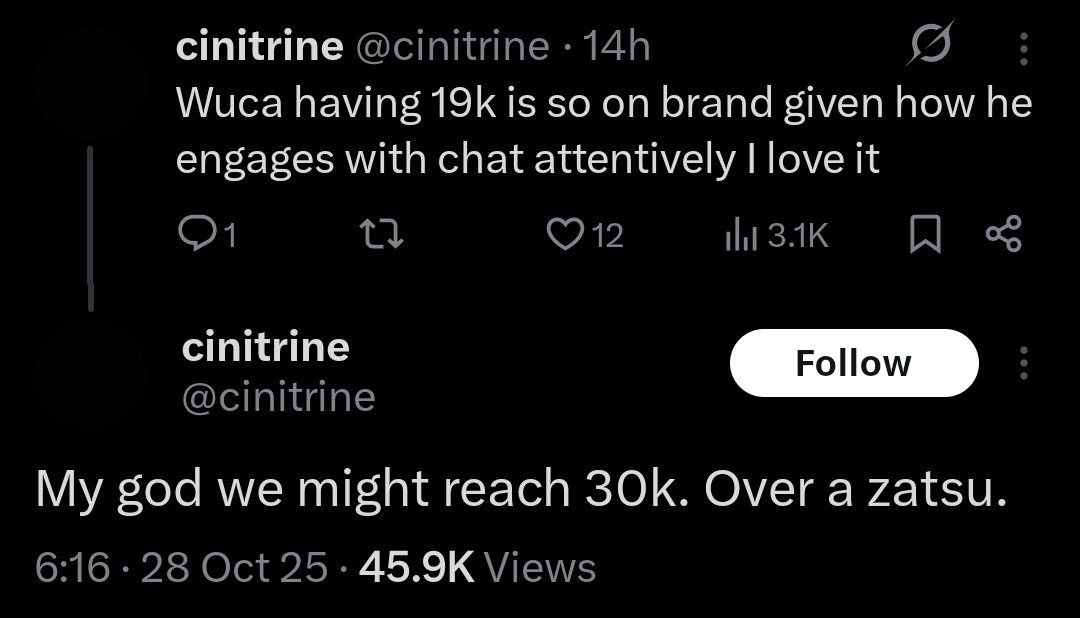This screenshot has width=1080, height=618.
Task: Open more options beside Follow button
Action: pyautogui.click(x=1022, y=363)
